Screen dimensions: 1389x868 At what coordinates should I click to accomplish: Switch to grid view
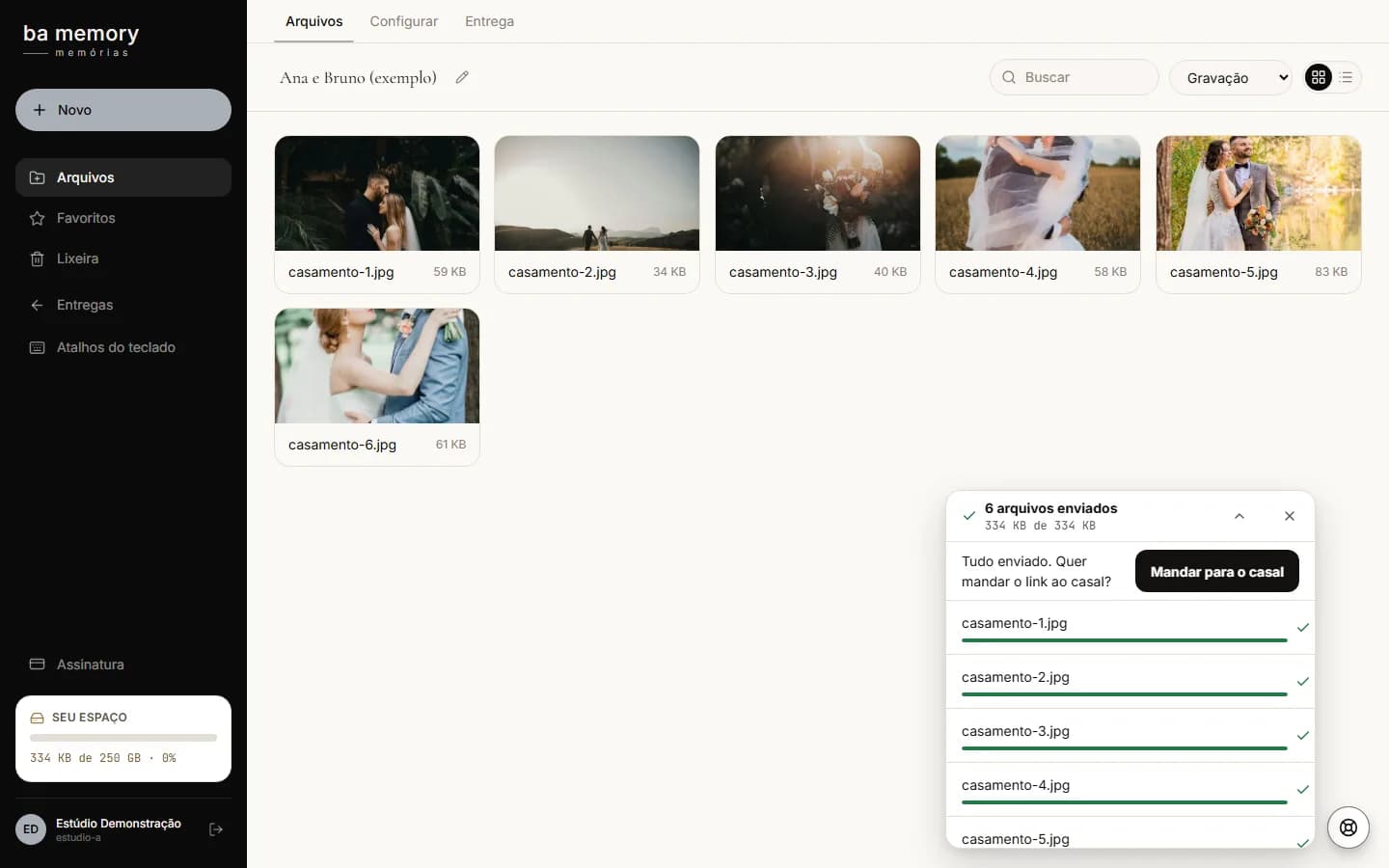1319,77
